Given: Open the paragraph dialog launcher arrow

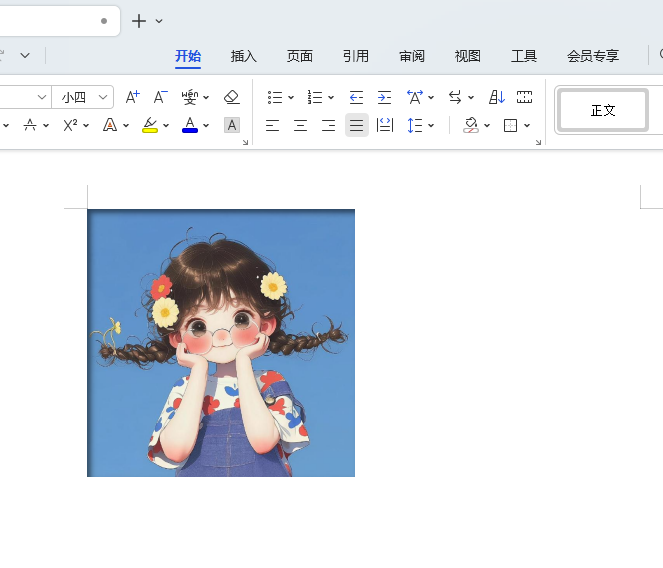Looking at the screenshot, I should point(538,143).
